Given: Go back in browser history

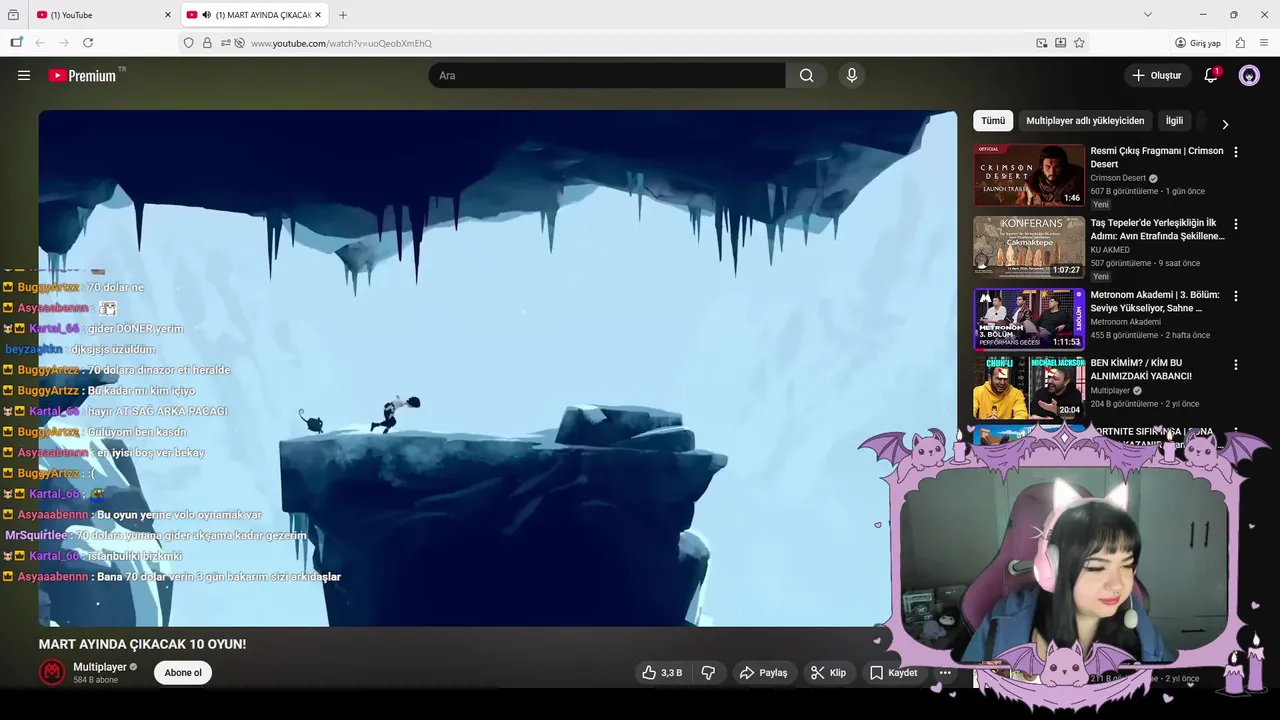Looking at the screenshot, I should [x=40, y=43].
